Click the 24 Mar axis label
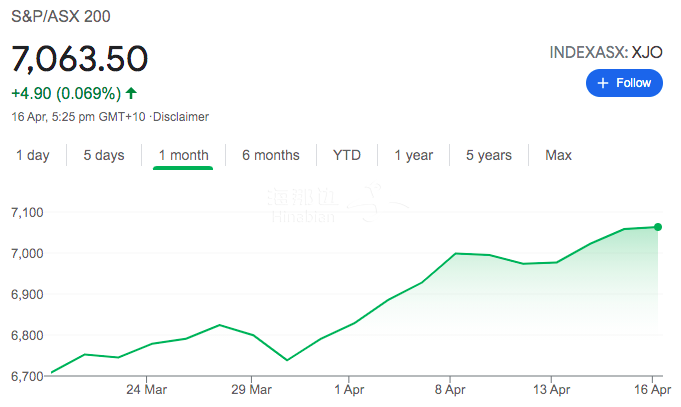Image resolution: width=681 pixels, height=407 pixels. [146, 389]
